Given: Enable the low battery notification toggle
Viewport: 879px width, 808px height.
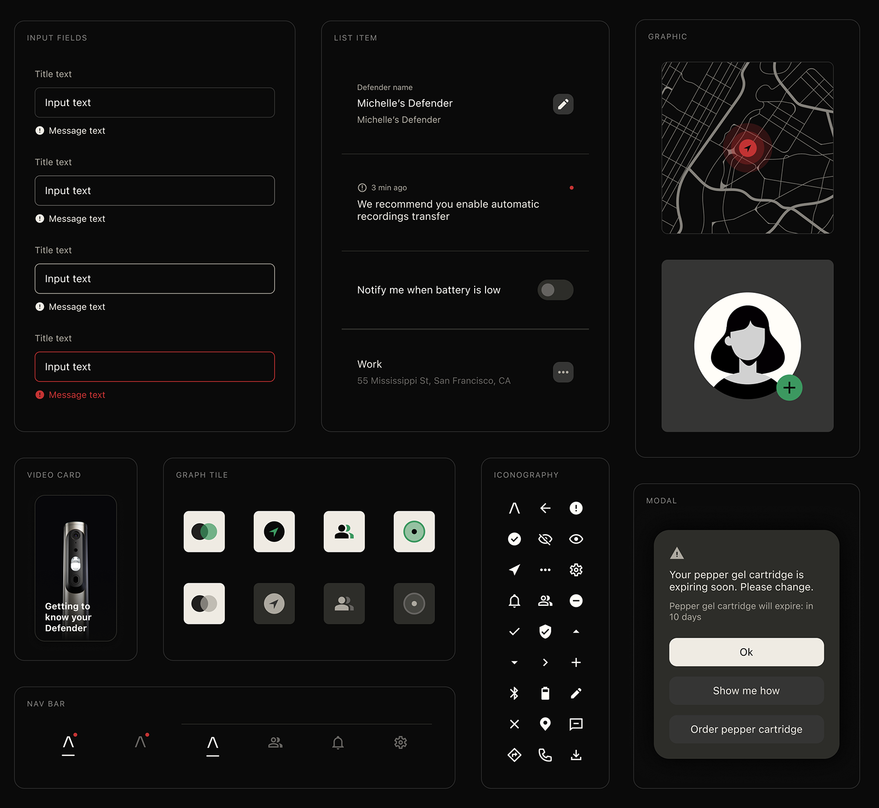Looking at the screenshot, I should (555, 290).
